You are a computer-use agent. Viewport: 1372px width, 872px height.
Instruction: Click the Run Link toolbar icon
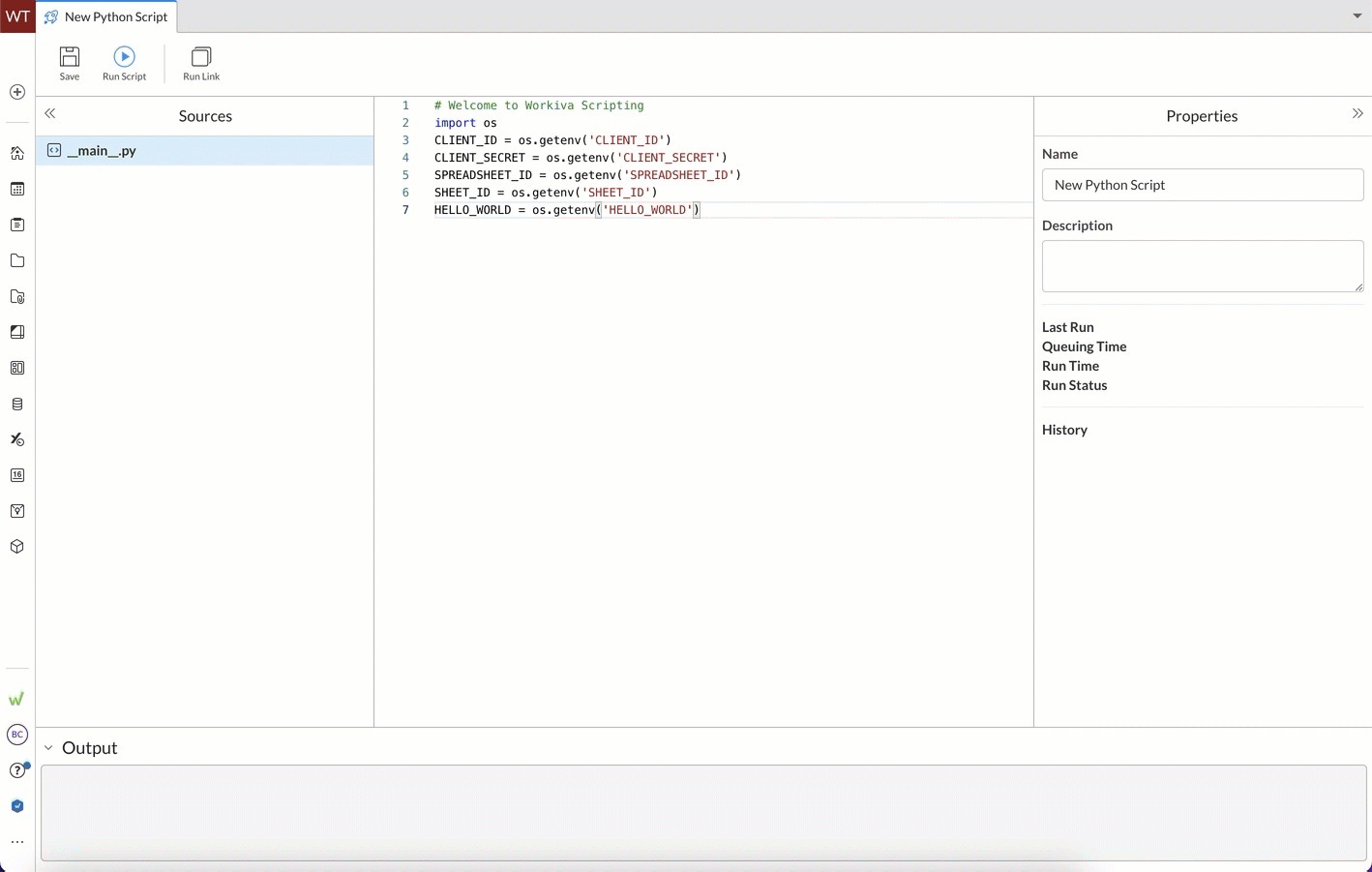coord(201,64)
